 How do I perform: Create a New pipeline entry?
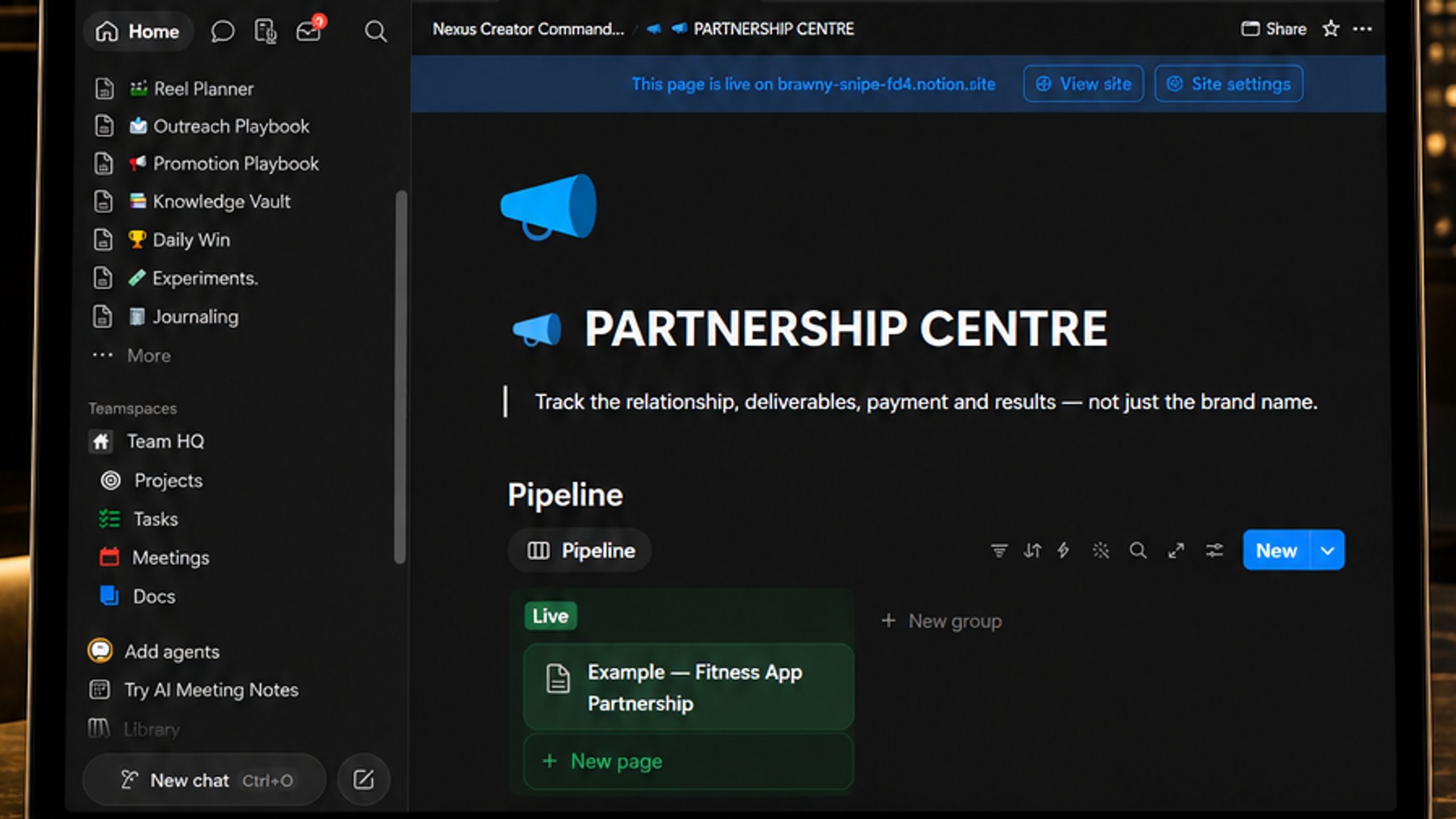pos(1276,551)
